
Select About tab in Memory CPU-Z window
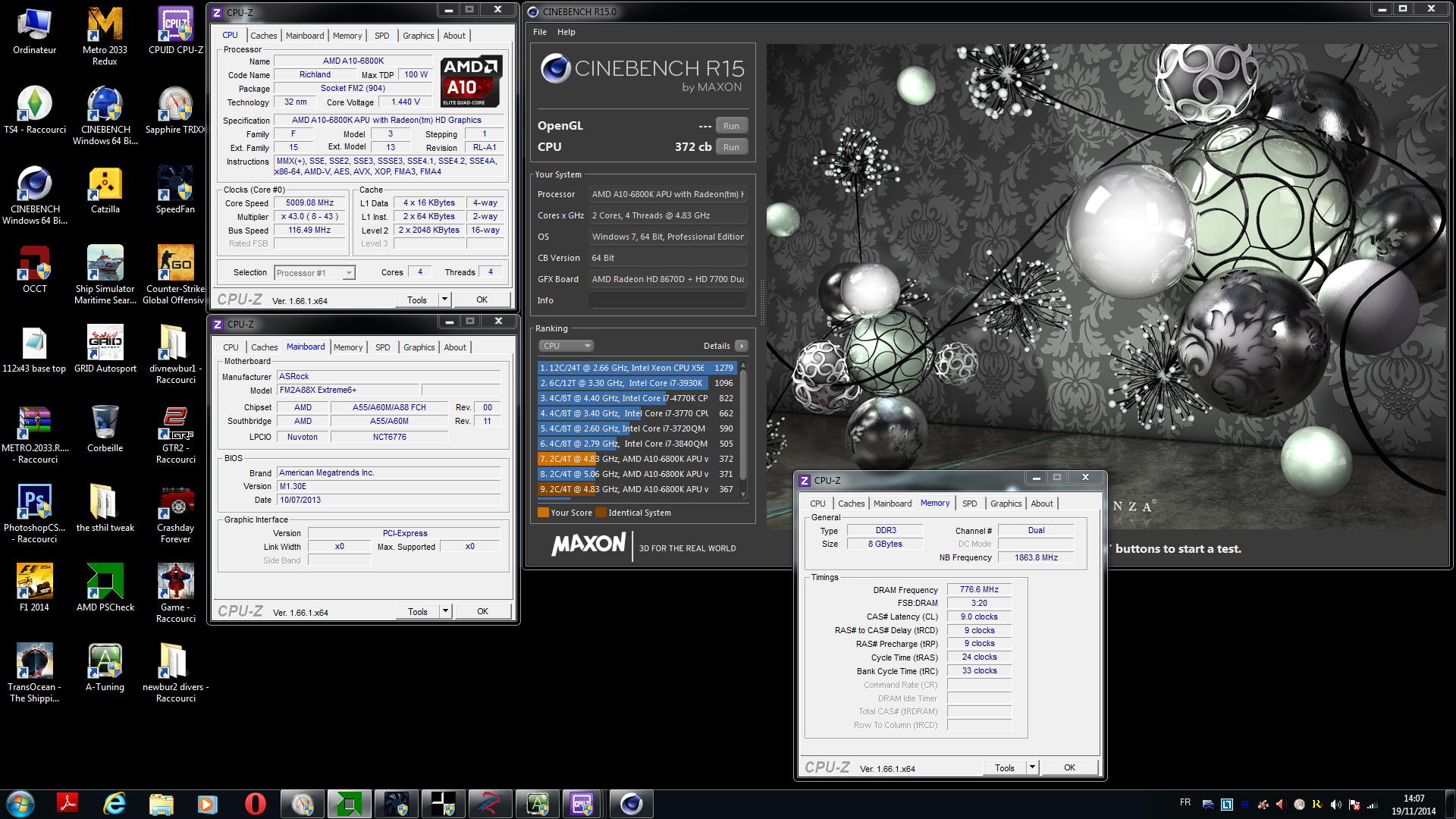pos(1042,504)
